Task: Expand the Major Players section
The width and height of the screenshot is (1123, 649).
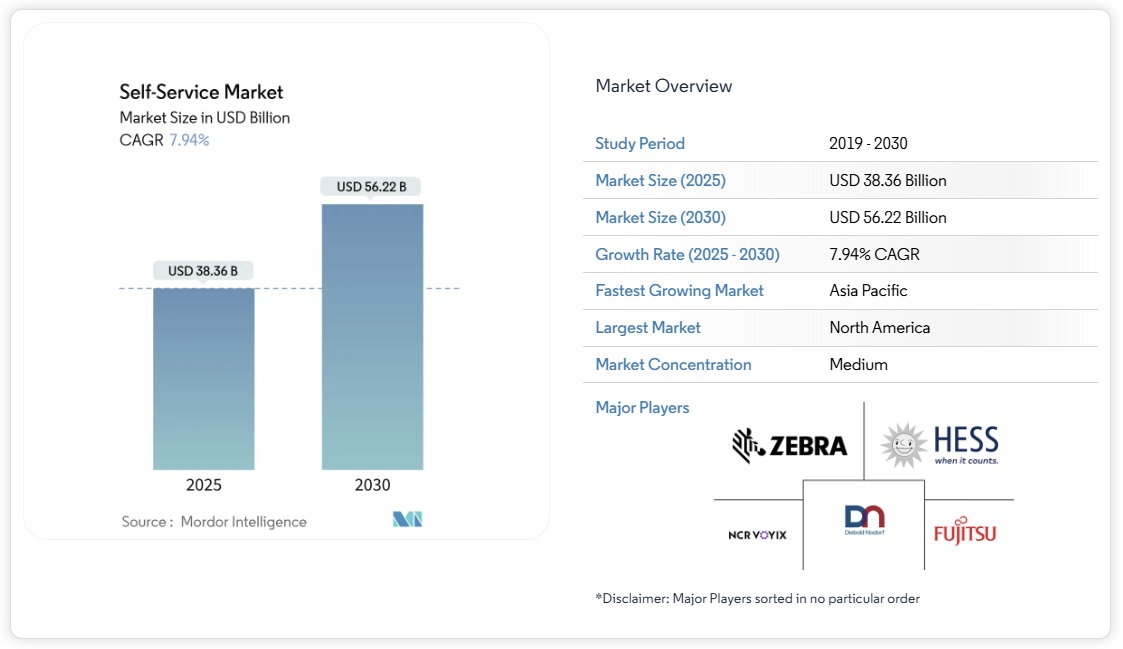Action: (x=642, y=407)
